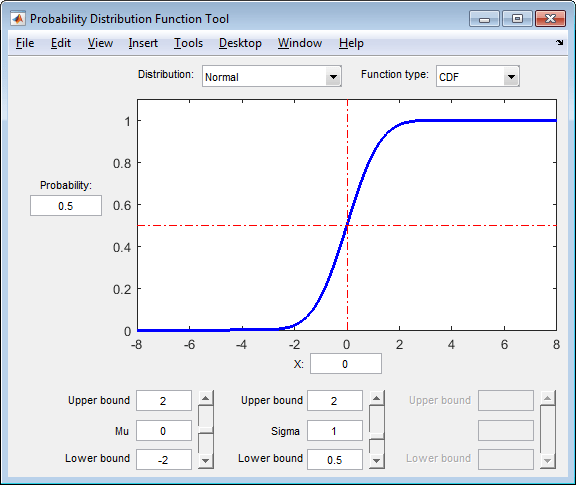The height and width of the screenshot is (485, 576).
Task: Open the Edit menu
Action: pyautogui.click(x=61, y=43)
